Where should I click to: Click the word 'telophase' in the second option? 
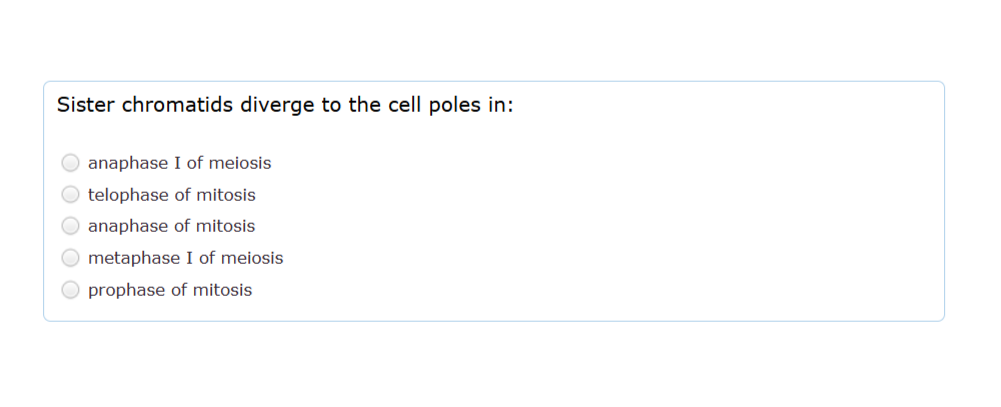[128, 196]
